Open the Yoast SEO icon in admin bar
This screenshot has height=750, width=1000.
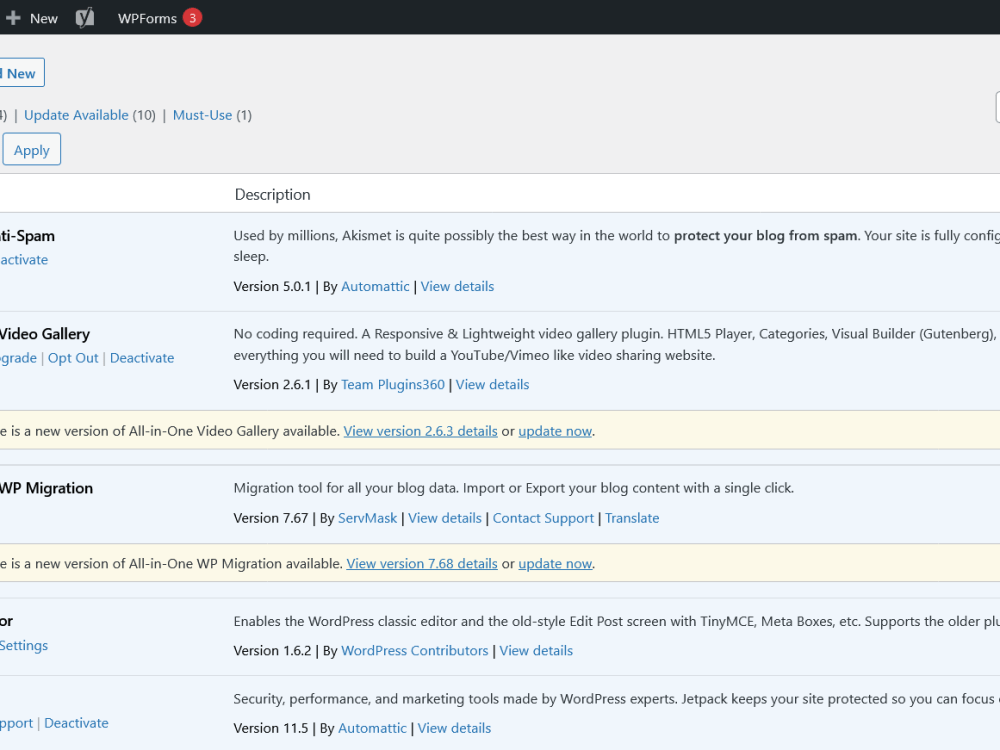pyautogui.click(x=85, y=18)
